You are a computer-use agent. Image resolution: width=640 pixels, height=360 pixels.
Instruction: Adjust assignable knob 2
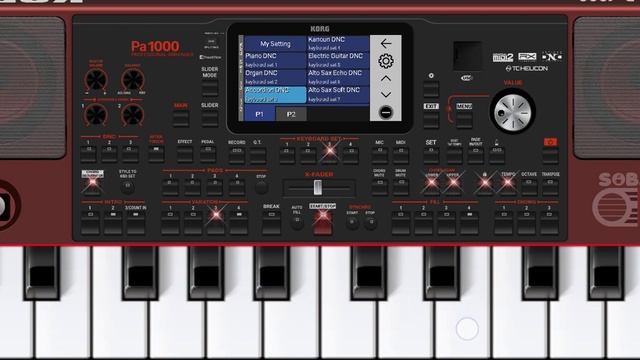(133, 115)
